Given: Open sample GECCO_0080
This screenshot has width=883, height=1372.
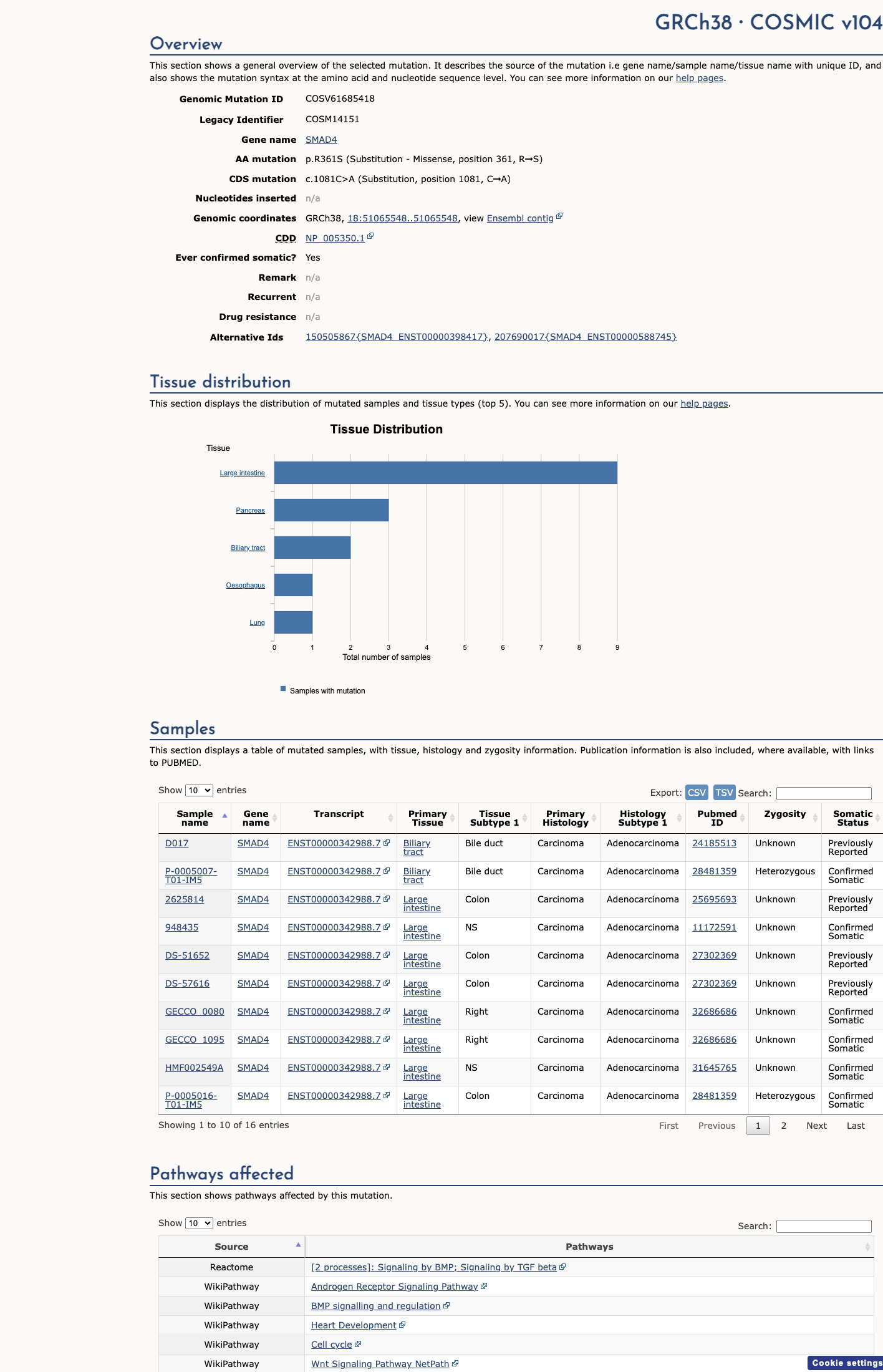Looking at the screenshot, I should coord(195,1012).
